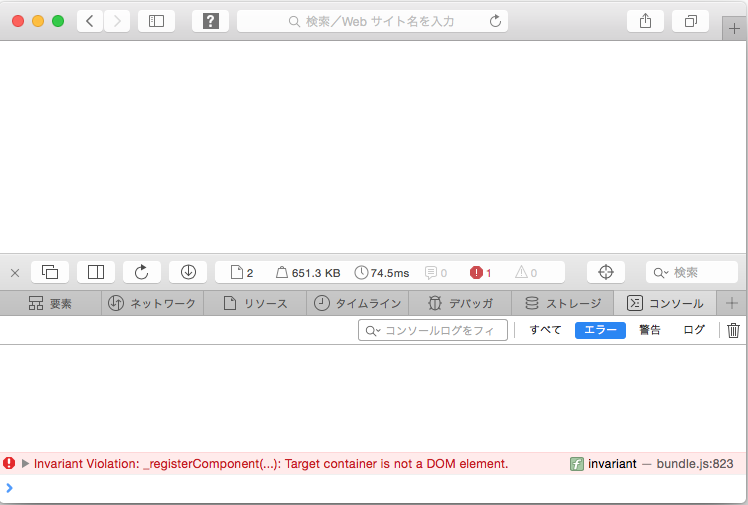Screen dimensions: 748x505
Task: Open the filter search options dropdown
Action: (x=373, y=330)
